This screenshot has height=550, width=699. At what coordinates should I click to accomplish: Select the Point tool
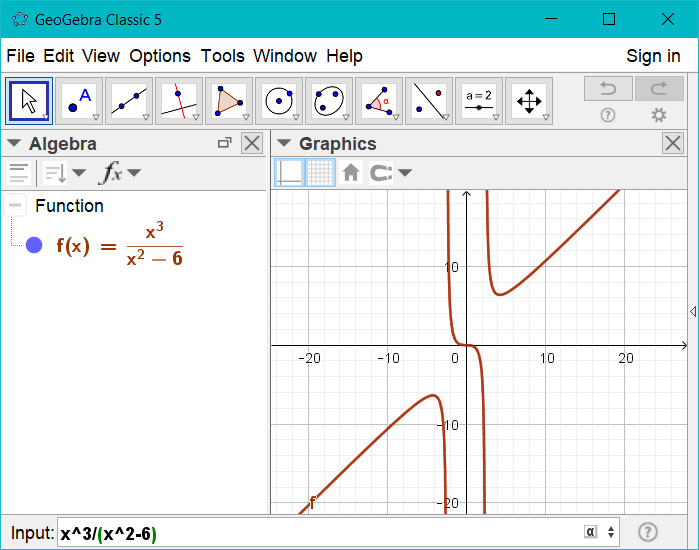(x=79, y=101)
